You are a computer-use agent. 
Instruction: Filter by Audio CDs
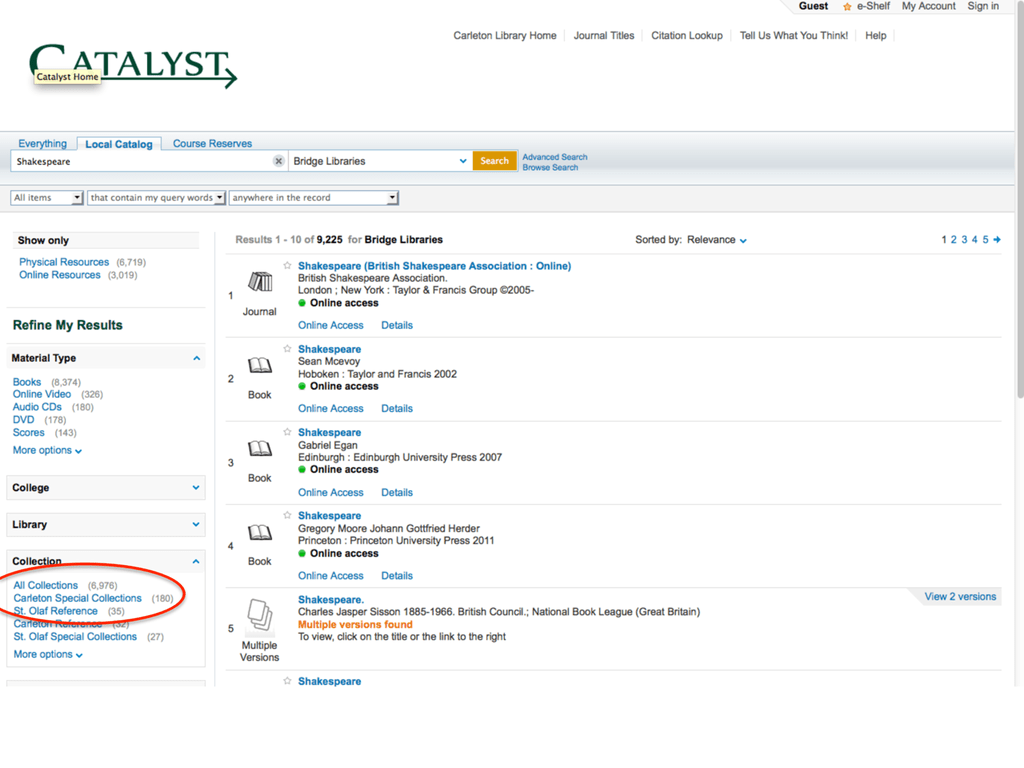tap(37, 407)
